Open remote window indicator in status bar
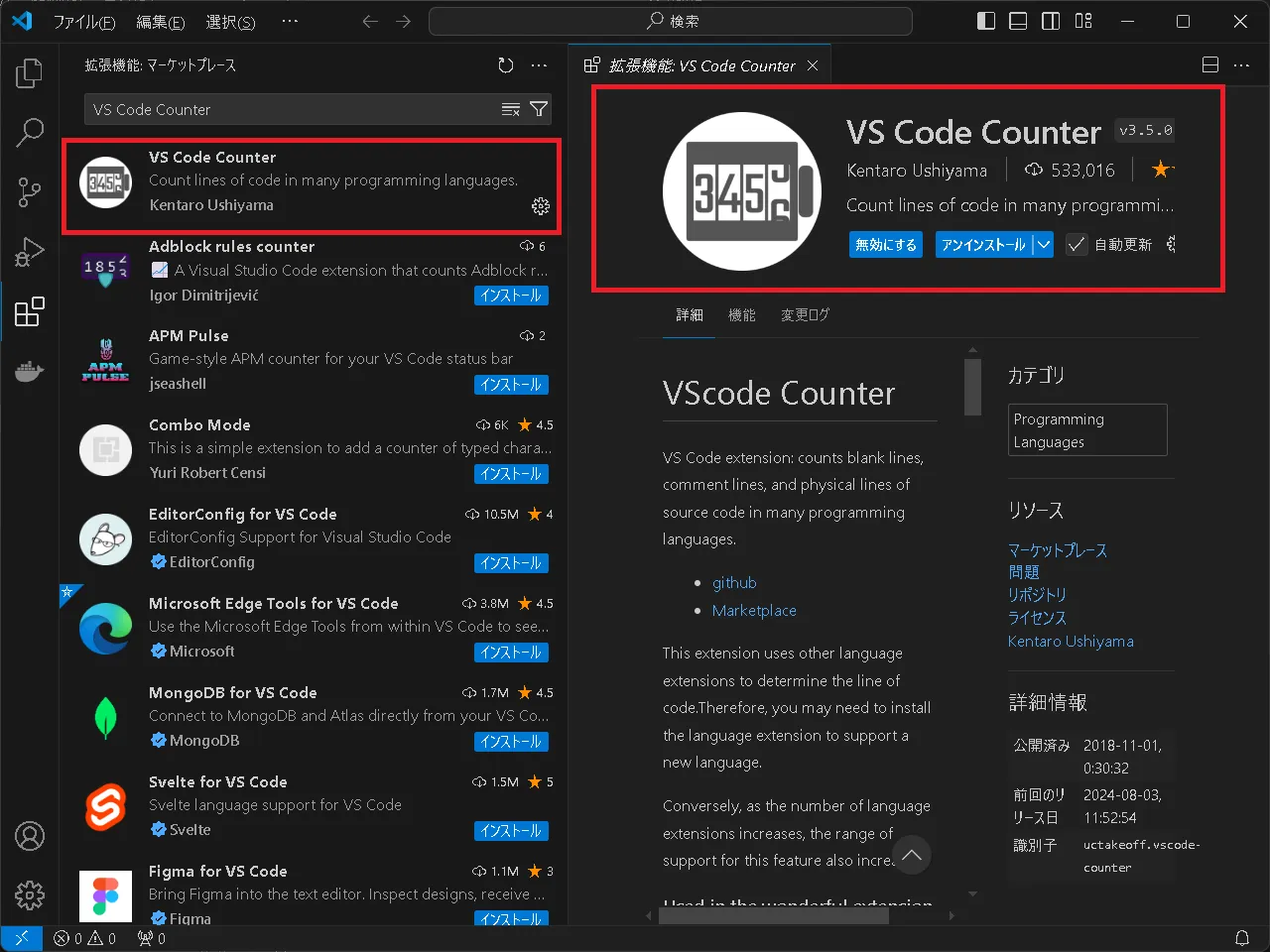Image resolution: width=1270 pixels, height=952 pixels. coord(21,938)
